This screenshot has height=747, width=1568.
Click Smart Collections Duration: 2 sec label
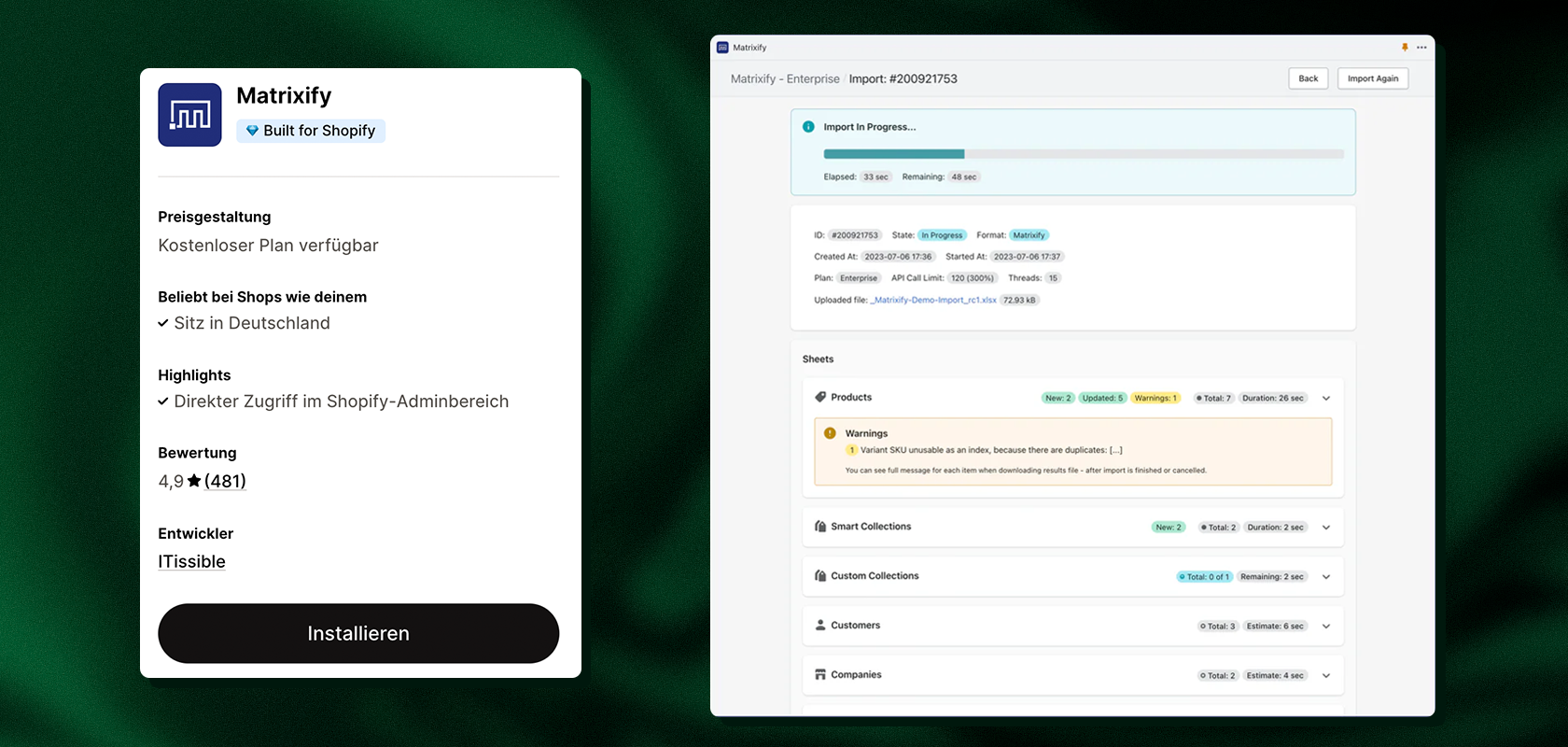(1276, 528)
